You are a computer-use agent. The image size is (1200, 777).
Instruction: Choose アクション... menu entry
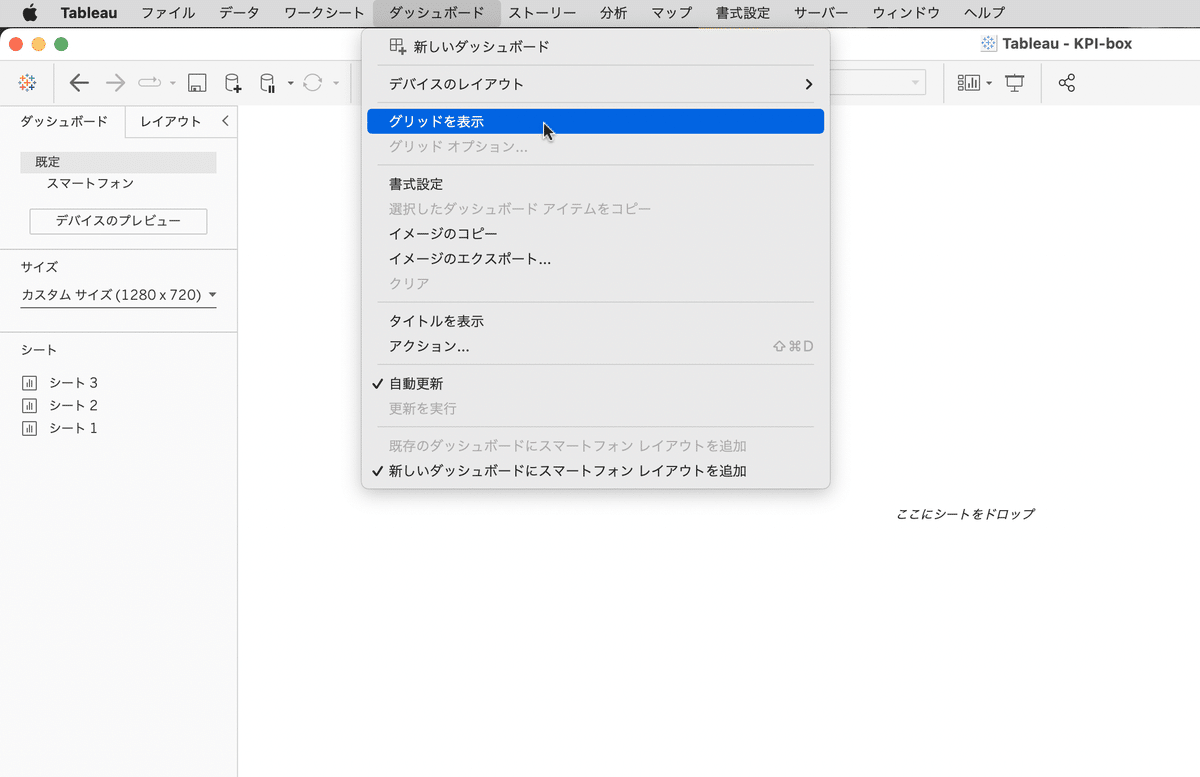[595, 347]
